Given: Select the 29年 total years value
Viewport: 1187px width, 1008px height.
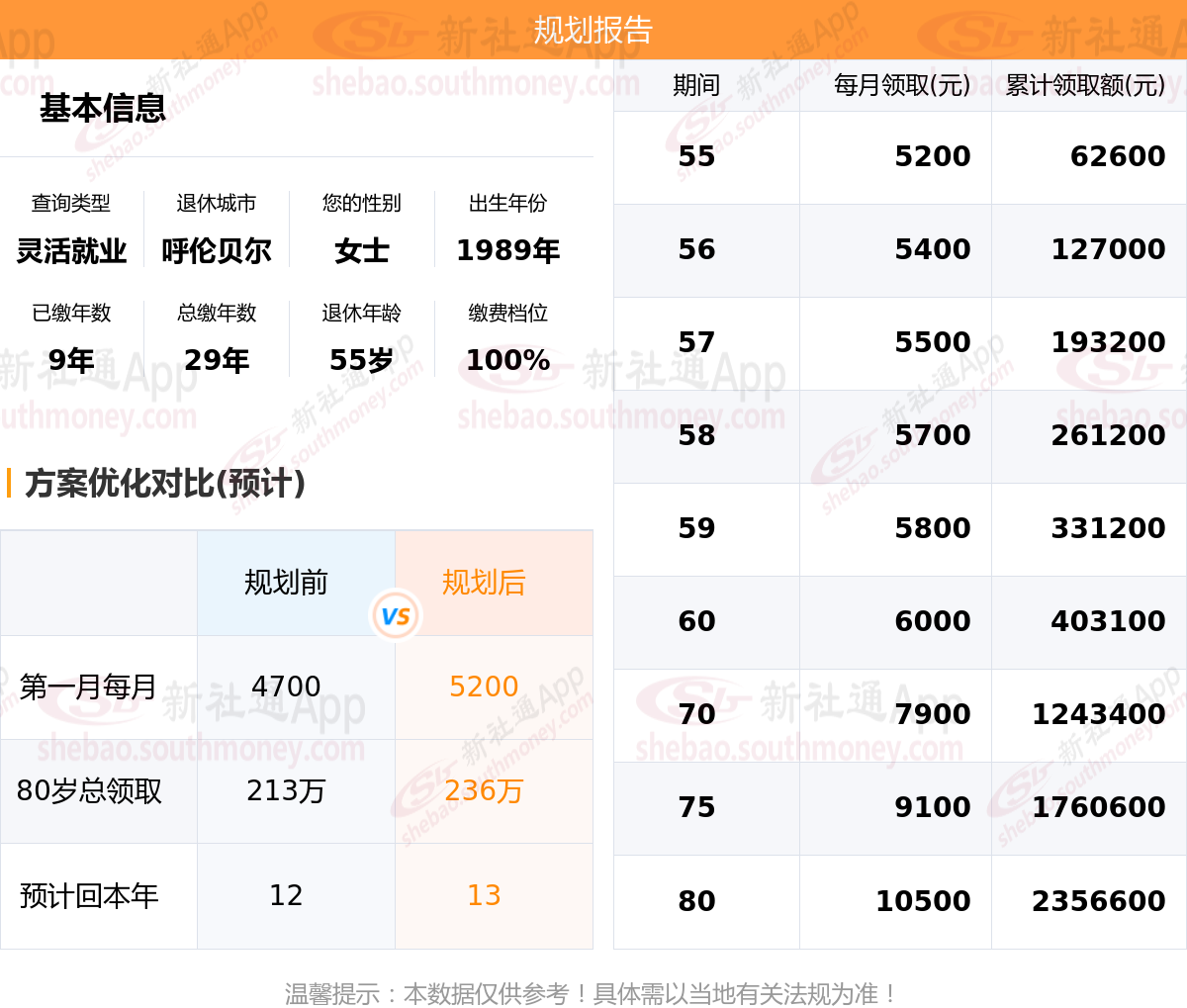Looking at the screenshot, I should pos(217,360).
